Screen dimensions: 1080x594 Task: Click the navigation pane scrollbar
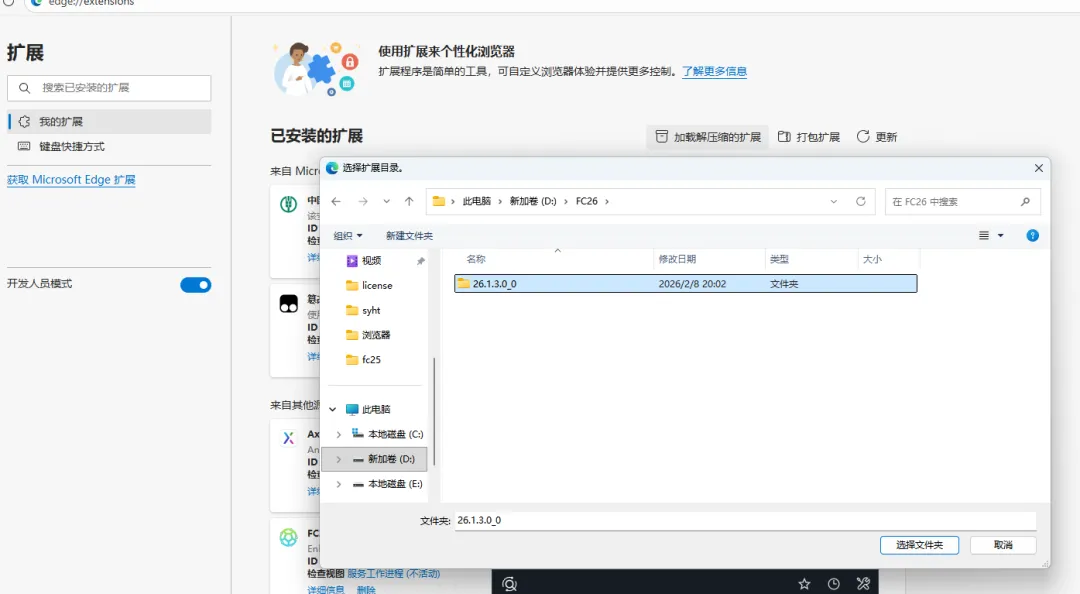coord(434,411)
